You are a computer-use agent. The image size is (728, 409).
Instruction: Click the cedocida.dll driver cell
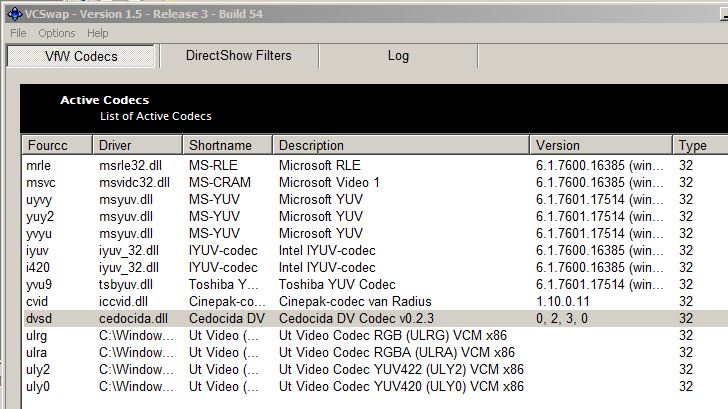[133, 318]
